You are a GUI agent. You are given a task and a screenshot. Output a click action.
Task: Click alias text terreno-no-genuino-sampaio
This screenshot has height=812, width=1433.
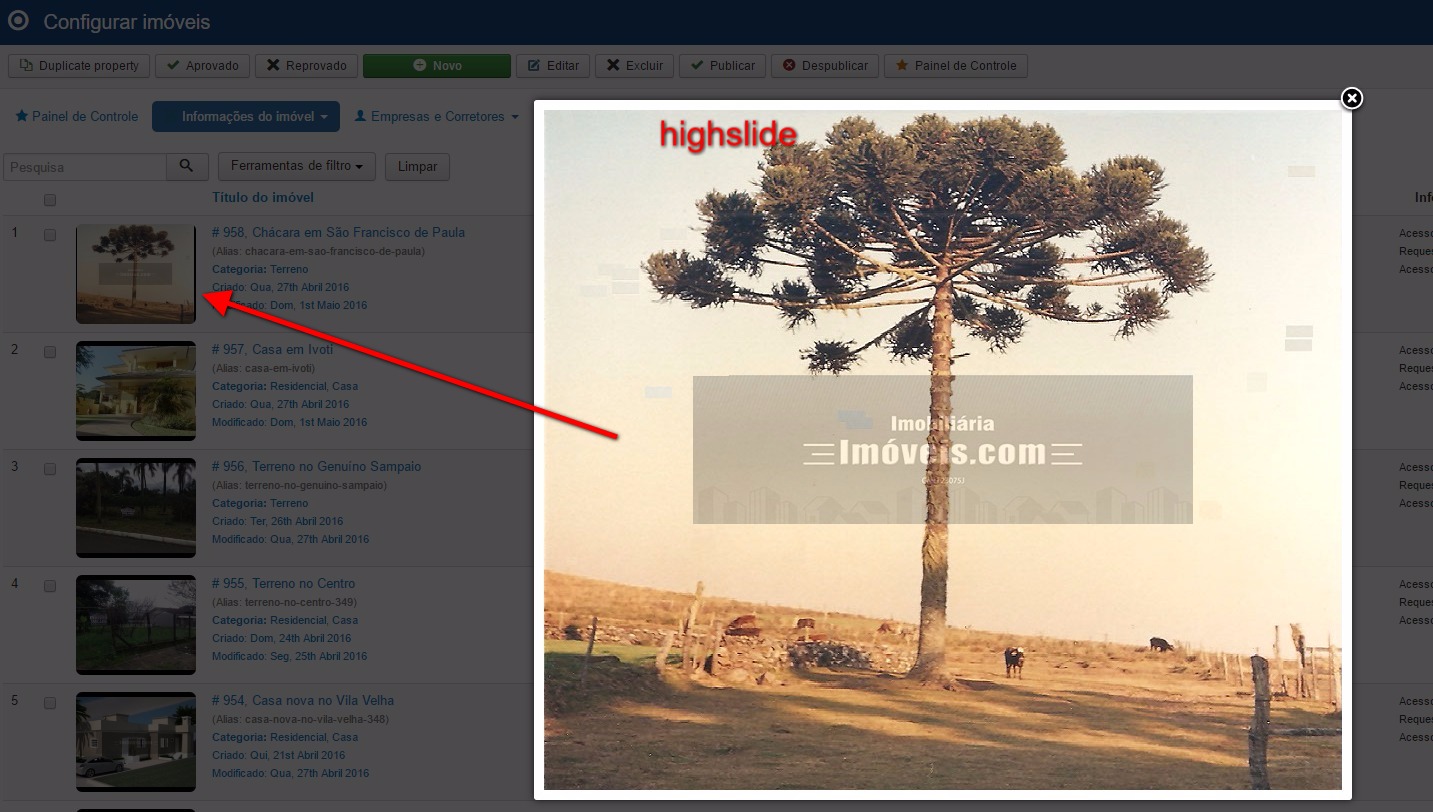pos(314,485)
